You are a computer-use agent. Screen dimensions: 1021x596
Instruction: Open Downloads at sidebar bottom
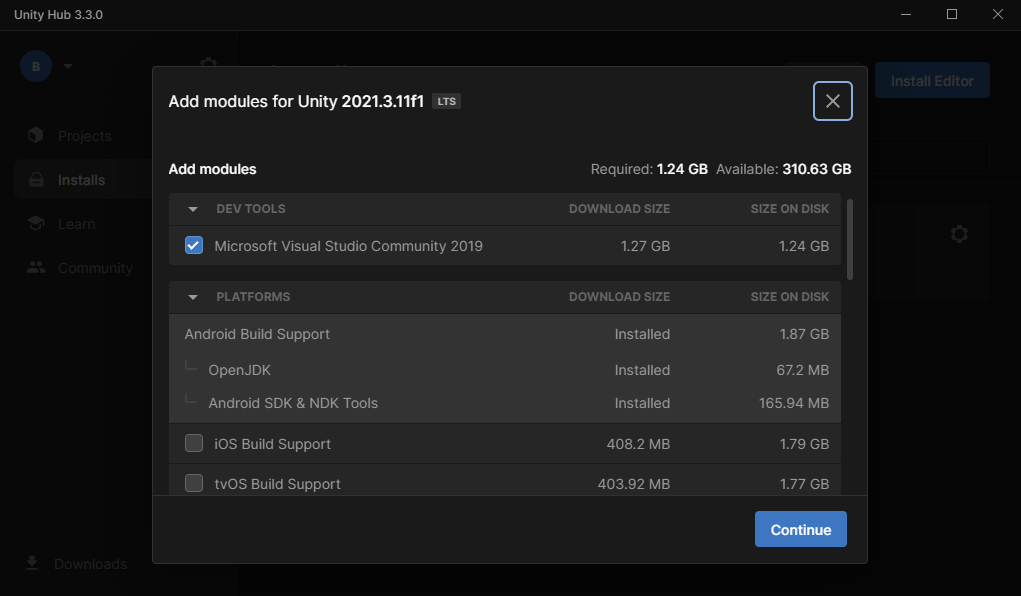coord(90,563)
